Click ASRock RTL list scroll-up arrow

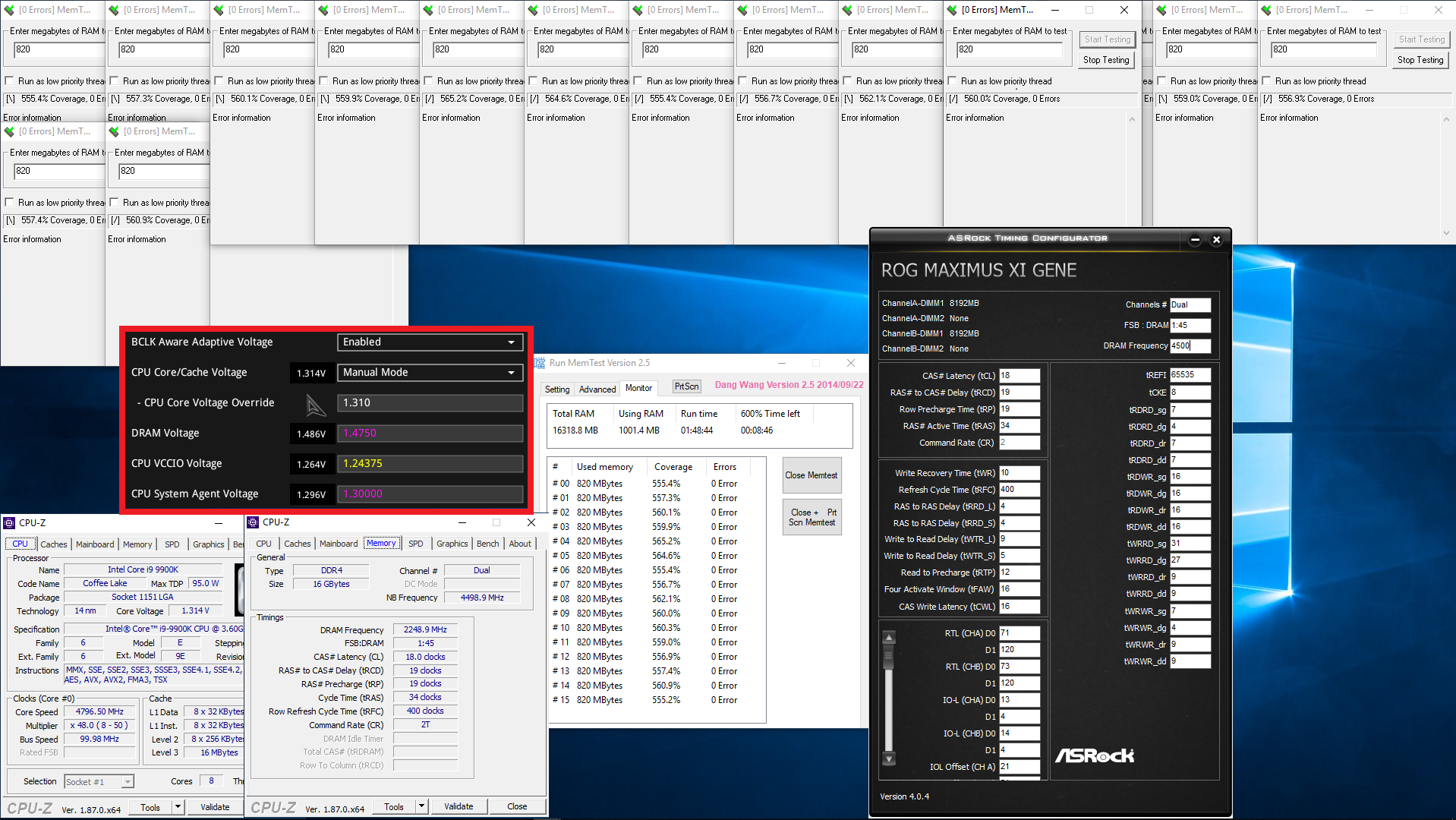tap(889, 637)
